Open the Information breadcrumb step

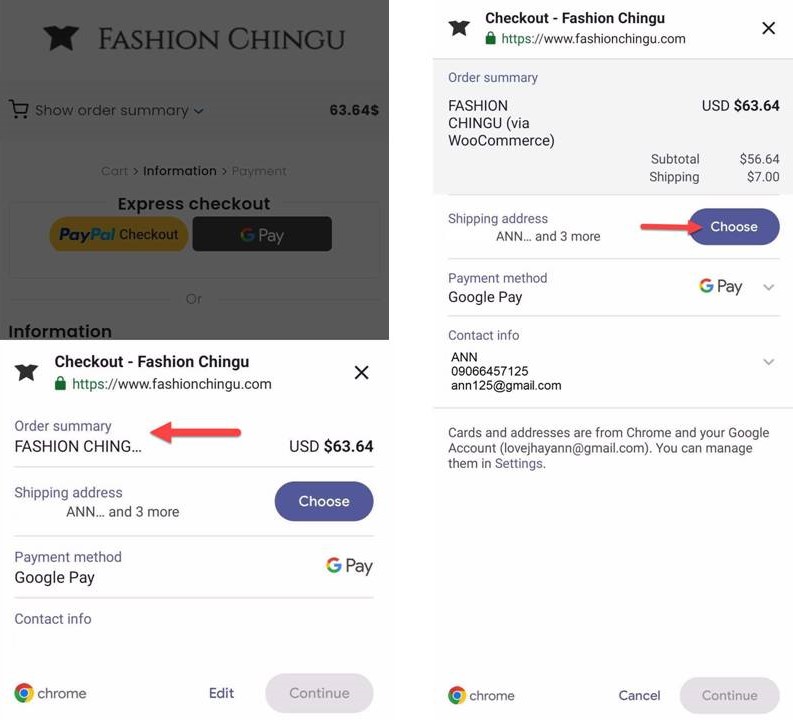180,171
